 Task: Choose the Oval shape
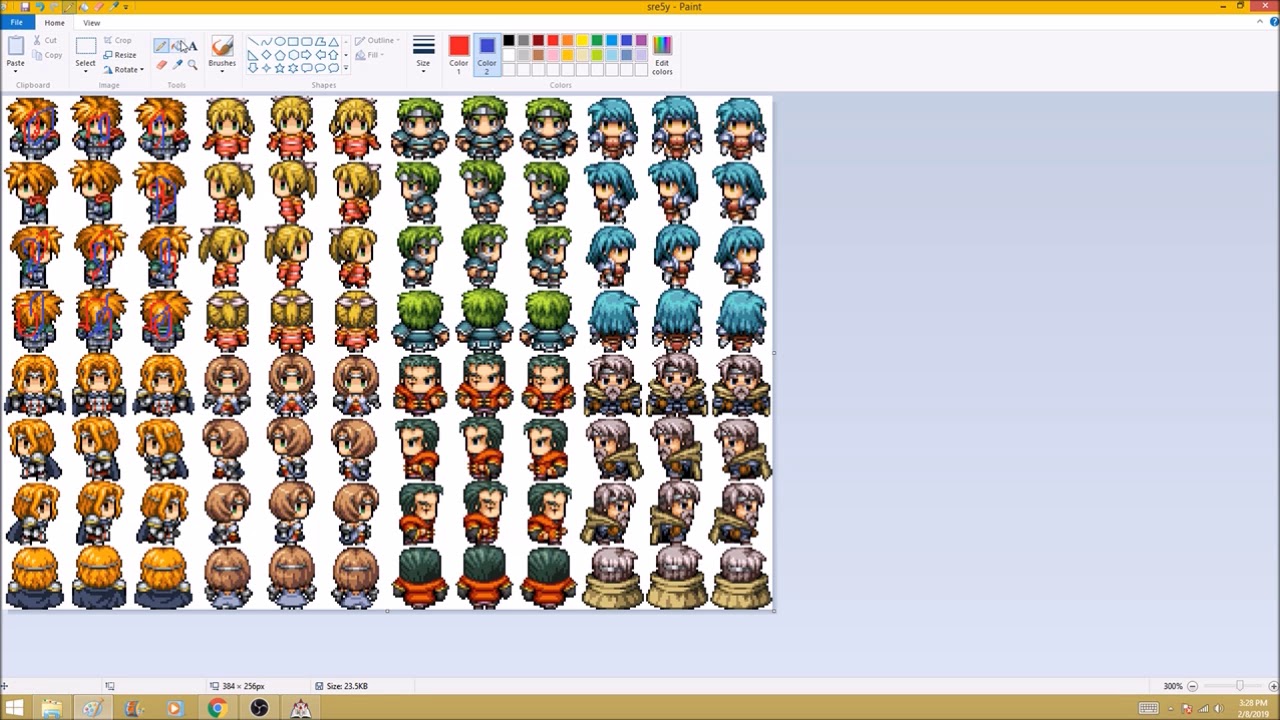(280, 42)
